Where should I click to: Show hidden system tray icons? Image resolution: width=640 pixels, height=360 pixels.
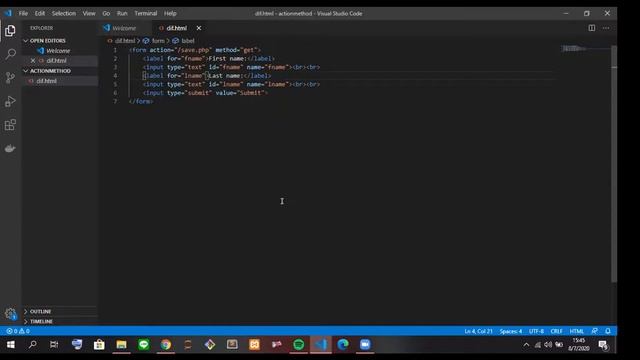click(x=527, y=345)
